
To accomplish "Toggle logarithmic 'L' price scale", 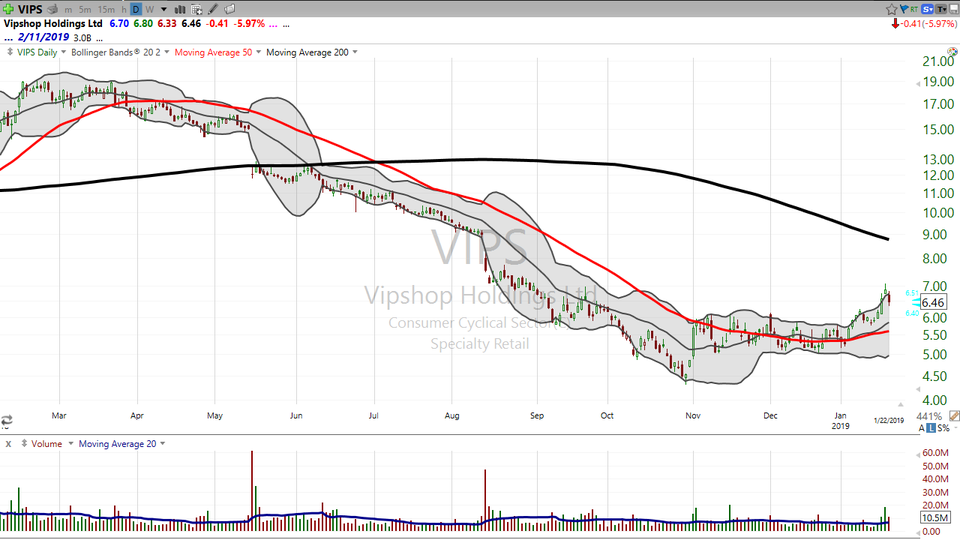I will (931, 428).
